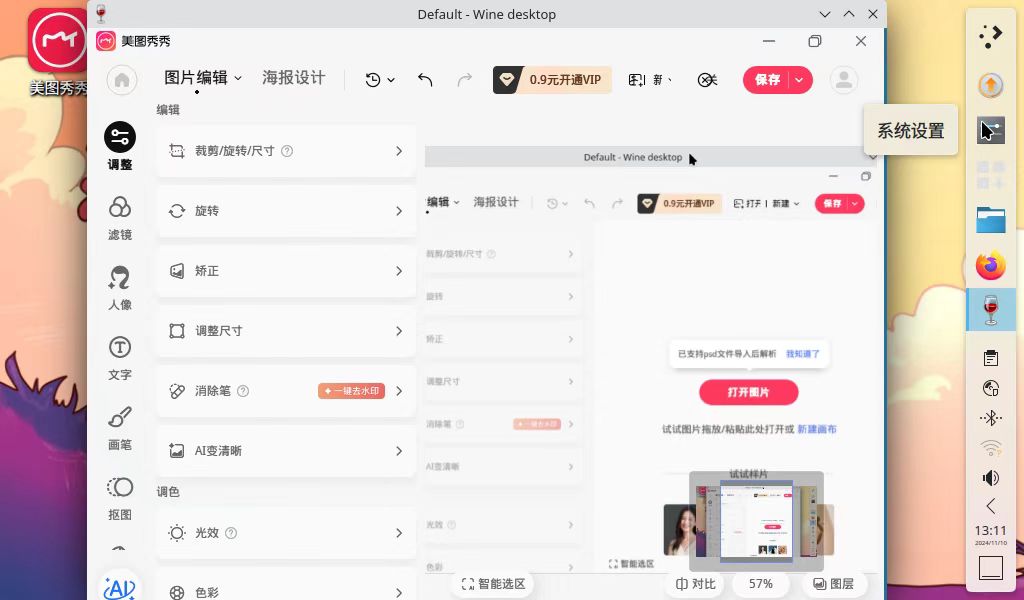Click the 57% zoom level control
Image resolution: width=1024 pixels, height=600 pixels.
[x=760, y=584]
